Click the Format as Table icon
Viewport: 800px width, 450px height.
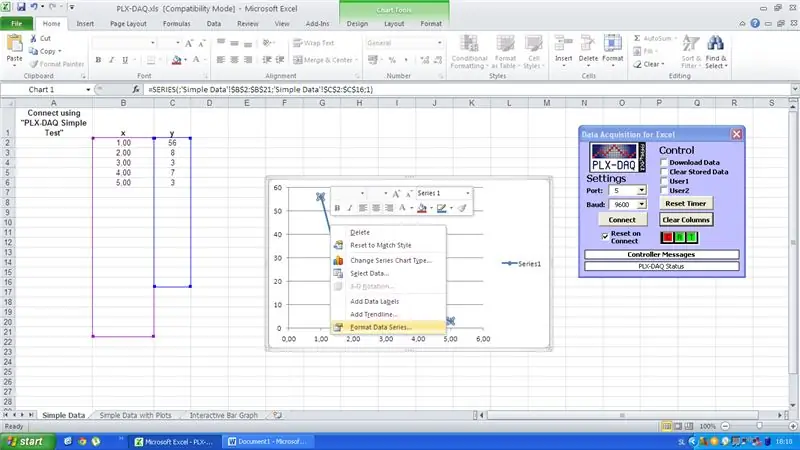point(505,44)
